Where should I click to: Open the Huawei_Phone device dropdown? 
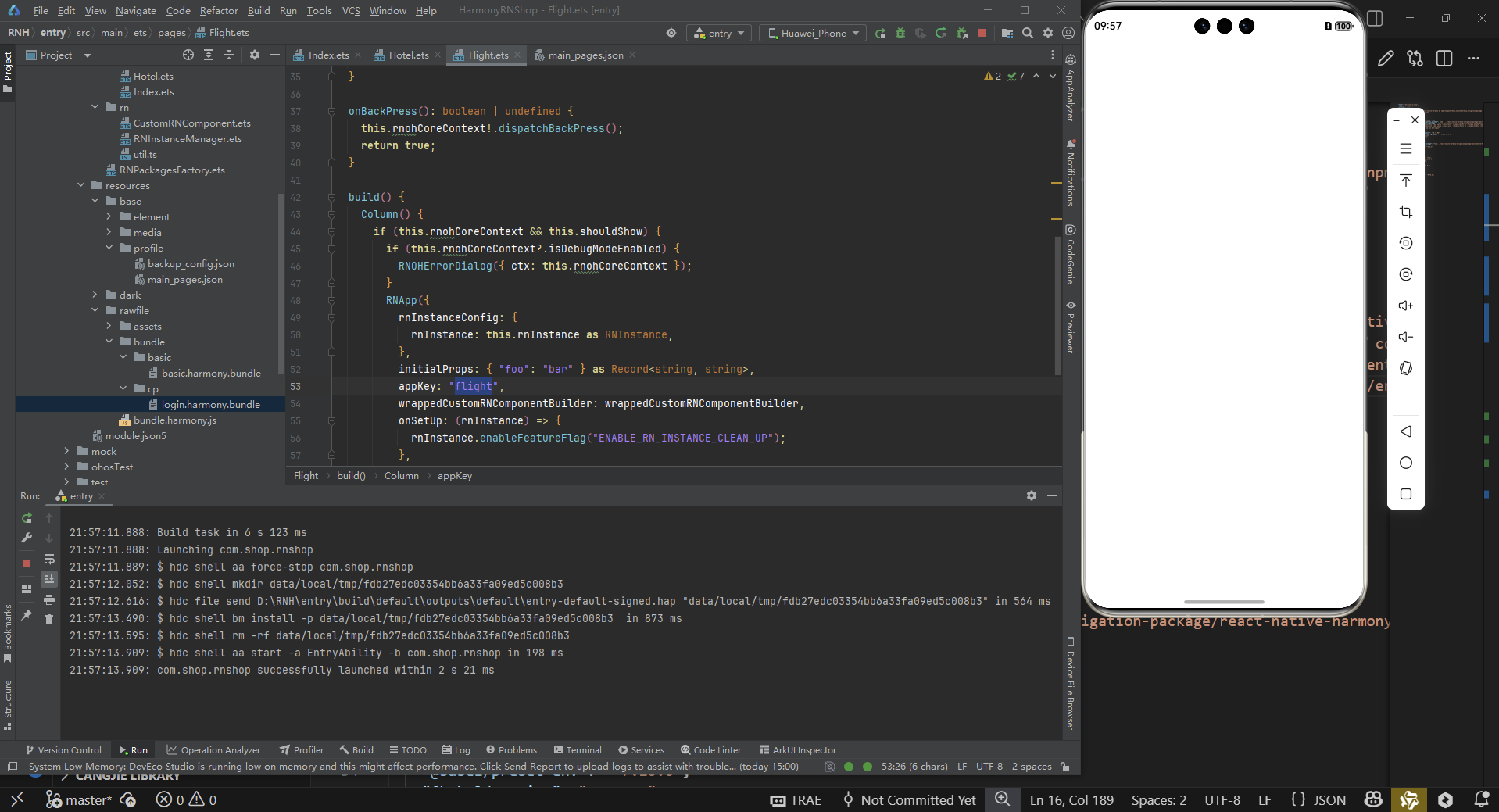812,33
